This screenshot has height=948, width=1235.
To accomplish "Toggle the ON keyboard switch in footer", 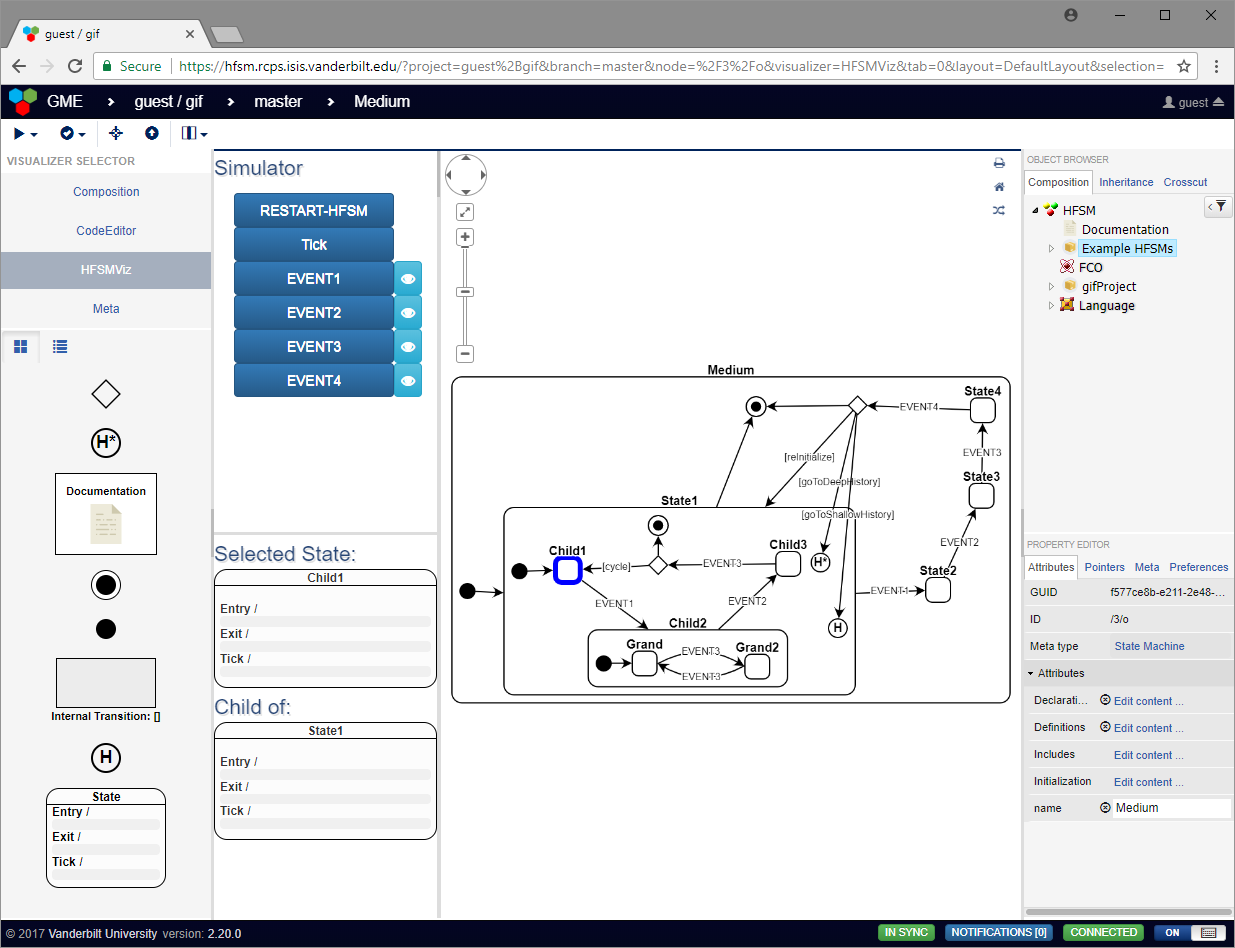I will pyautogui.click(x=1190, y=933).
